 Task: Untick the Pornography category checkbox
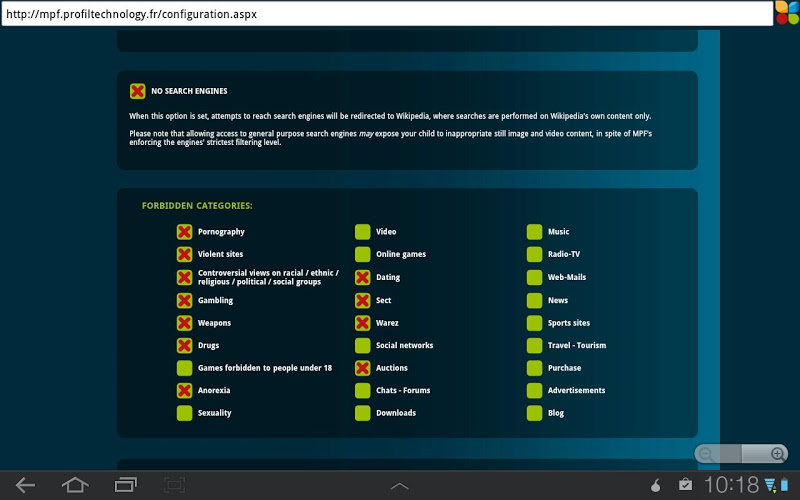click(184, 232)
